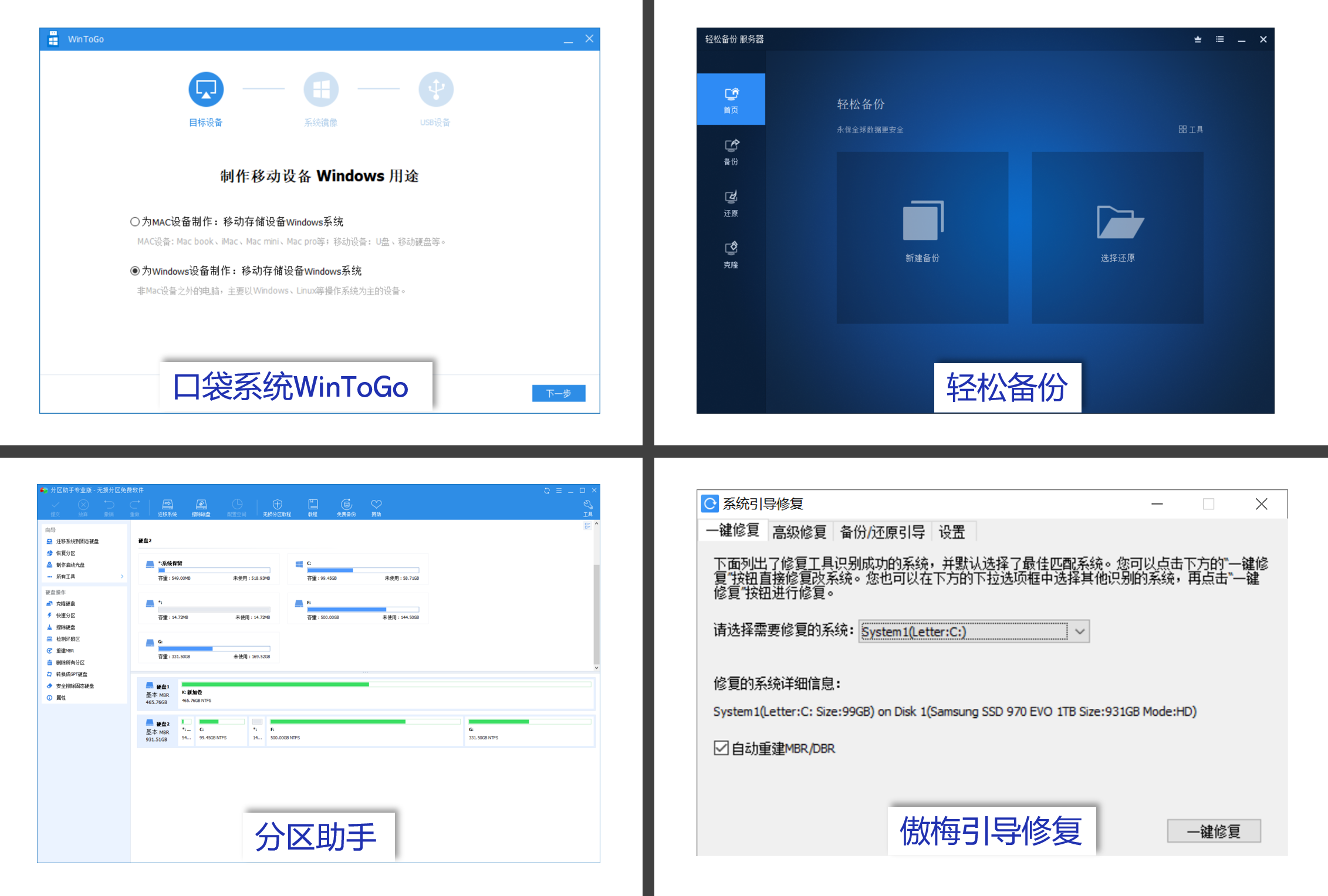This screenshot has width=1328, height=896.
Task: Select F: partition usage bar in 分区助手
Action: pyautogui.click(x=363, y=610)
